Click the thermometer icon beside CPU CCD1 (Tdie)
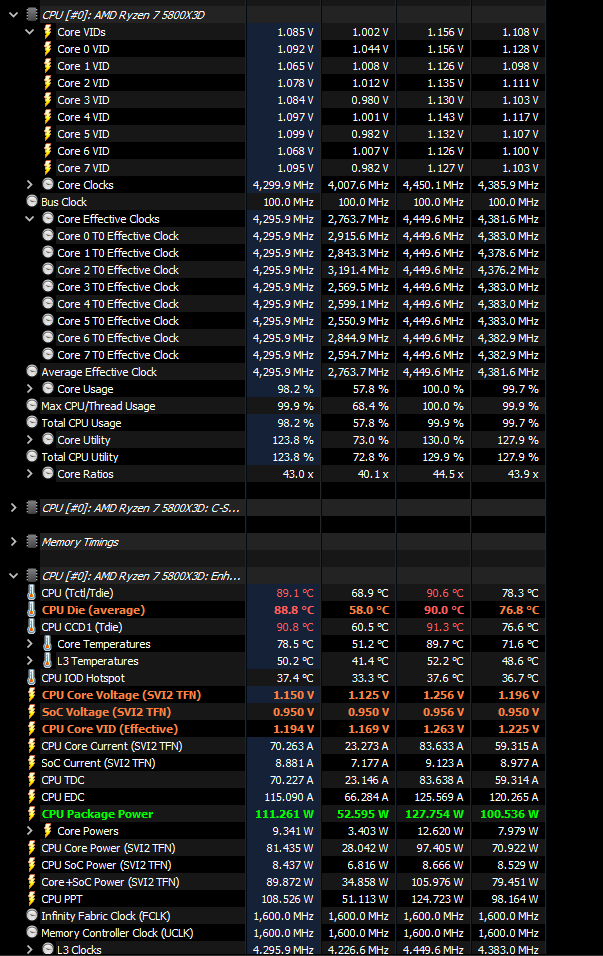The width and height of the screenshot is (603, 956). [32, 626]
